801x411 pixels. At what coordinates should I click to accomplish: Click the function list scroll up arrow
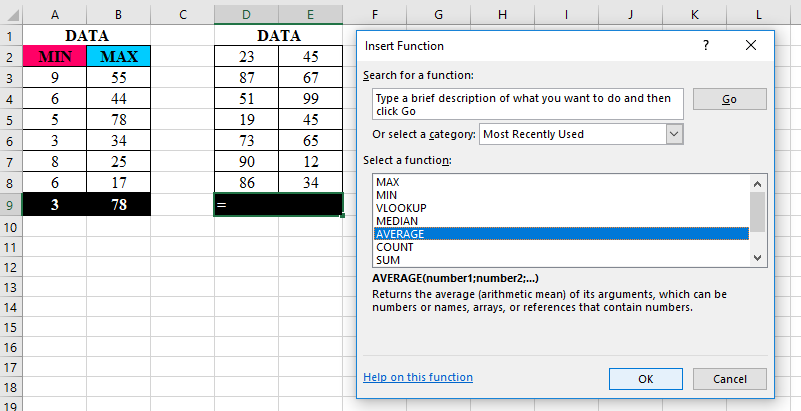tap(758, 184)
